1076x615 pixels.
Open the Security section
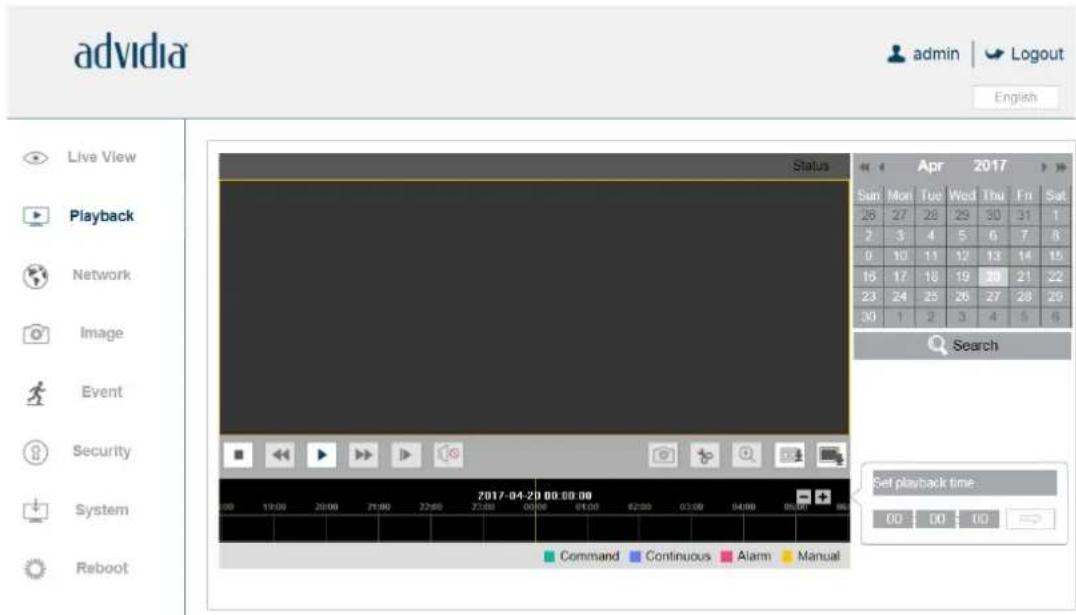pos(102,451)
